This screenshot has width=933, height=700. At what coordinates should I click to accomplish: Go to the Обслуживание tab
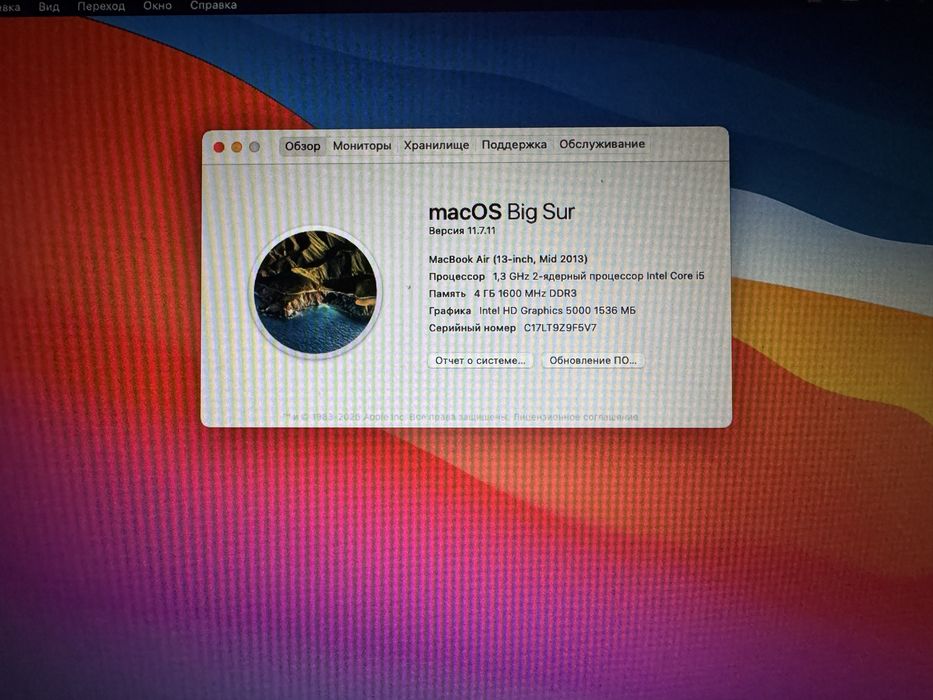click(x=602, y=143)
